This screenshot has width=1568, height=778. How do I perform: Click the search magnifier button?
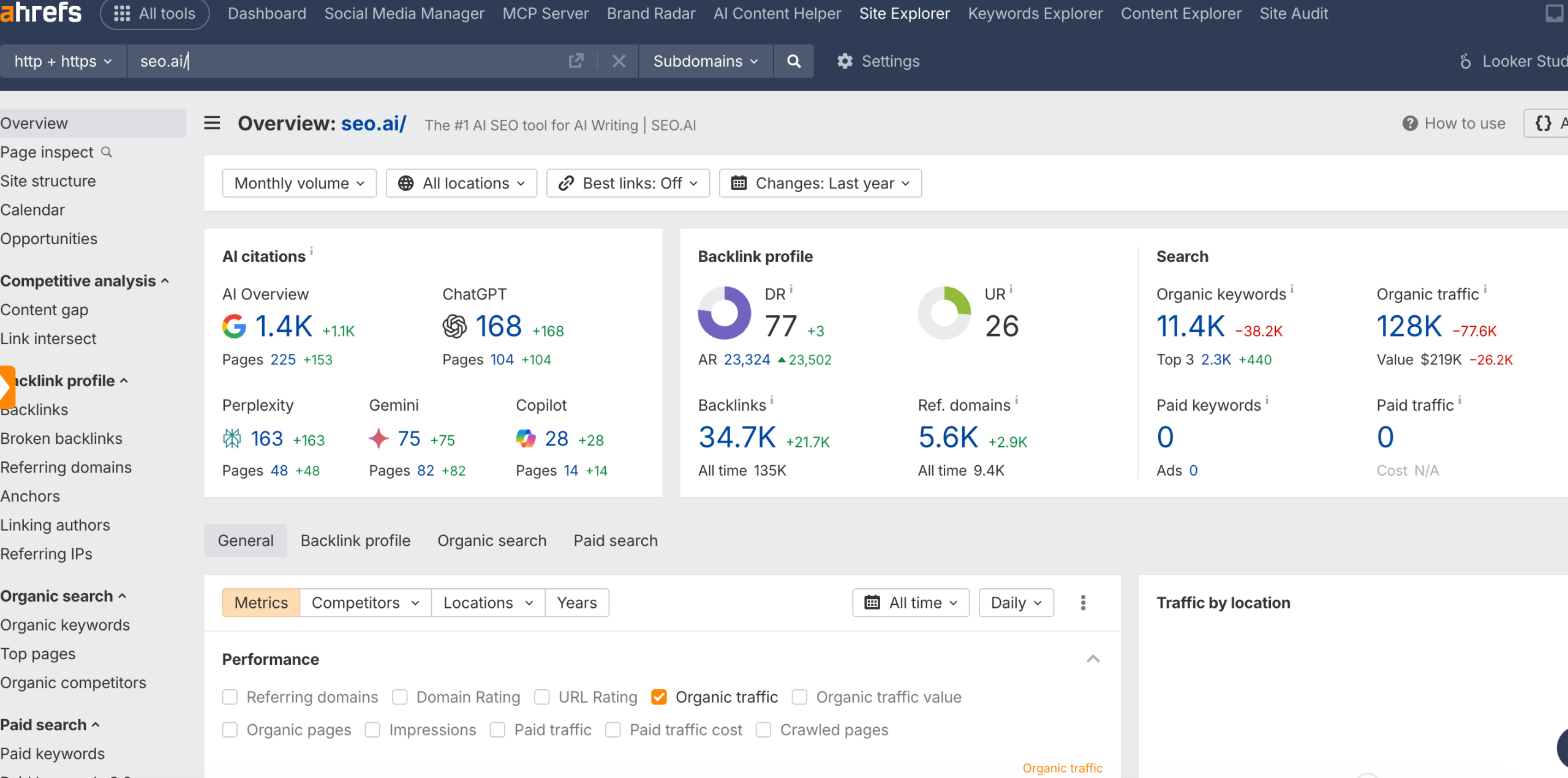793,61
